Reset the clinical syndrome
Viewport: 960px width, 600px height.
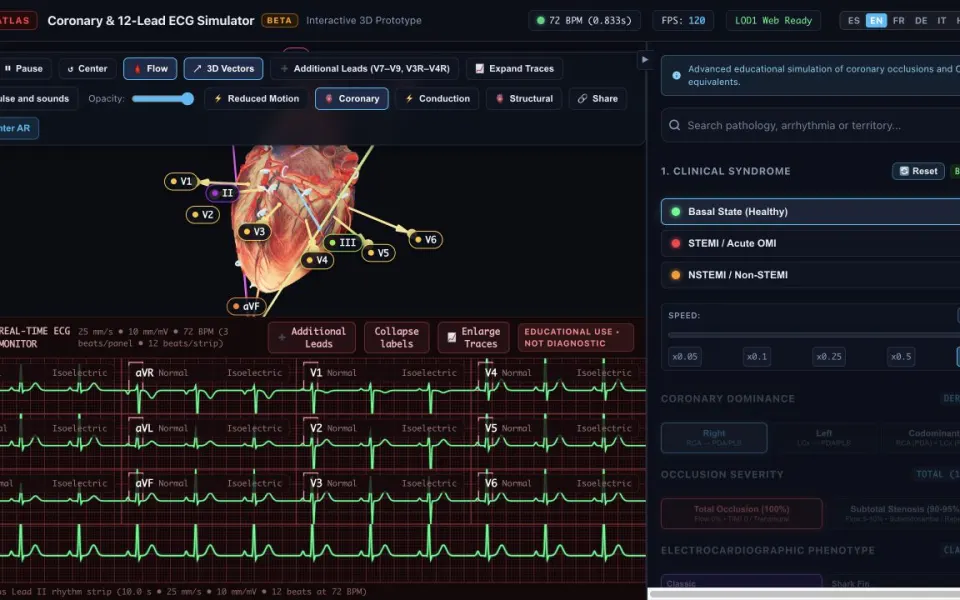point(918,171)
